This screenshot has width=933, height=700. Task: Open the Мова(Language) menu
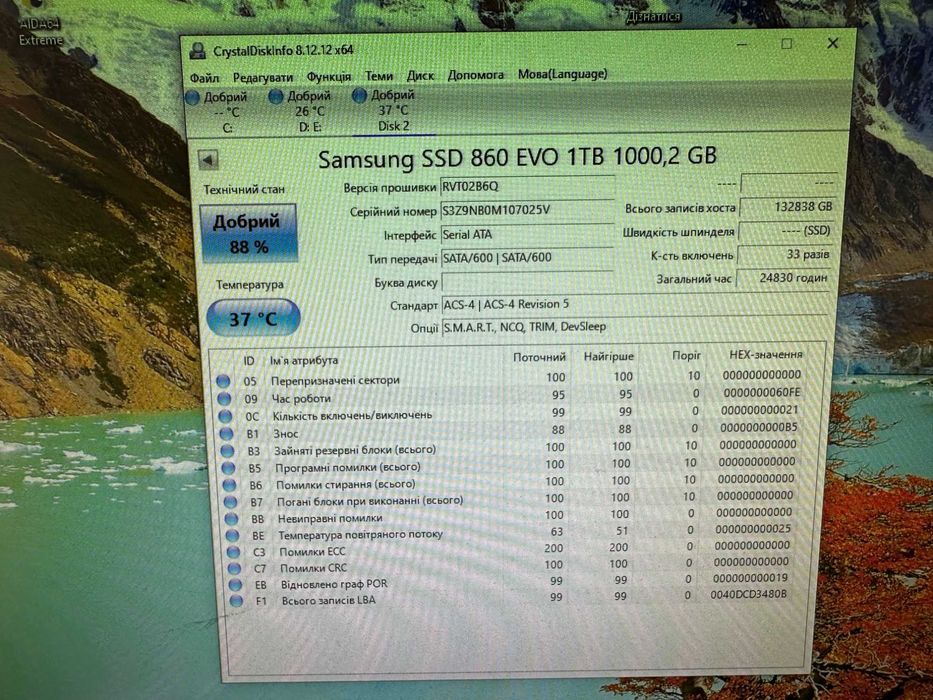pos(562,74)
